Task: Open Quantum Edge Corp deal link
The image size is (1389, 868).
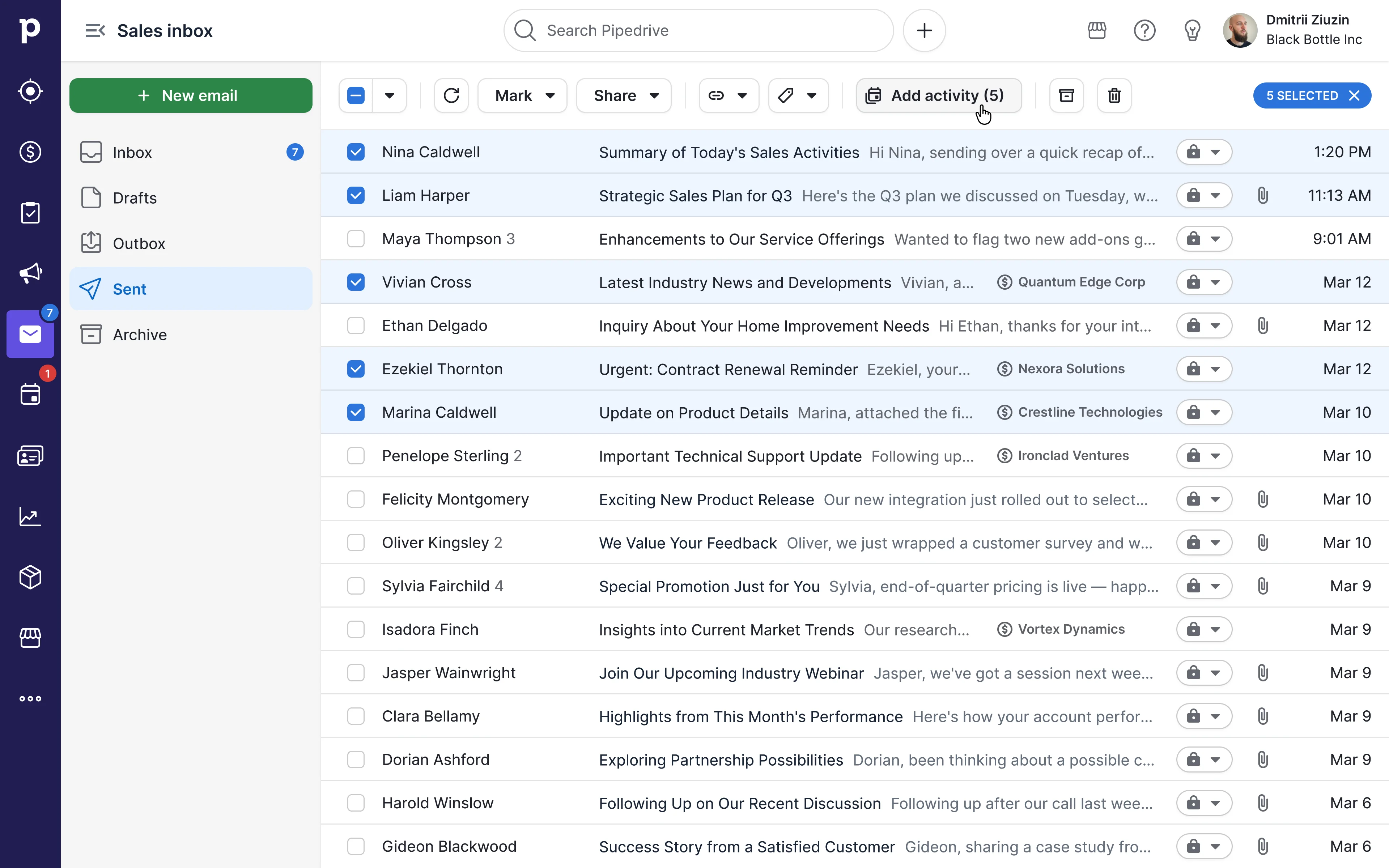Action: [1071, 282]
